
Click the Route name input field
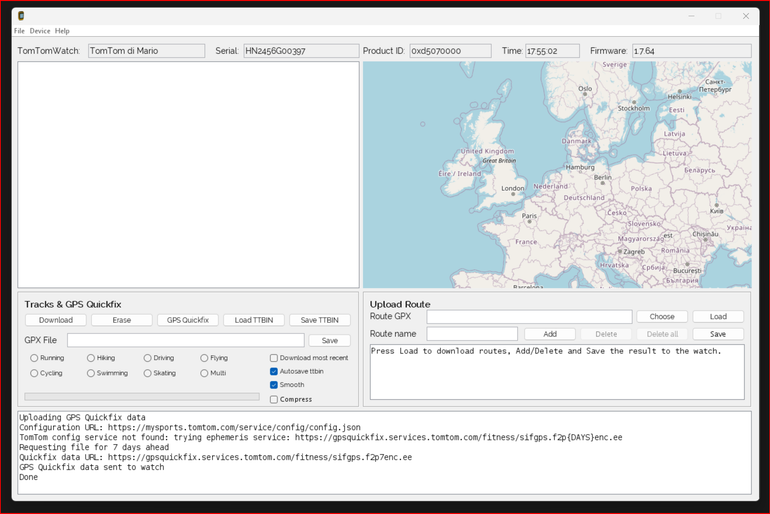472,334
